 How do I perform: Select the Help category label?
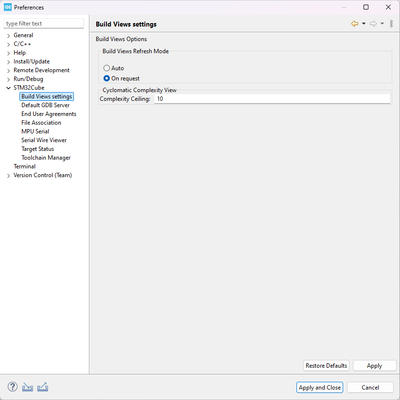19,53
